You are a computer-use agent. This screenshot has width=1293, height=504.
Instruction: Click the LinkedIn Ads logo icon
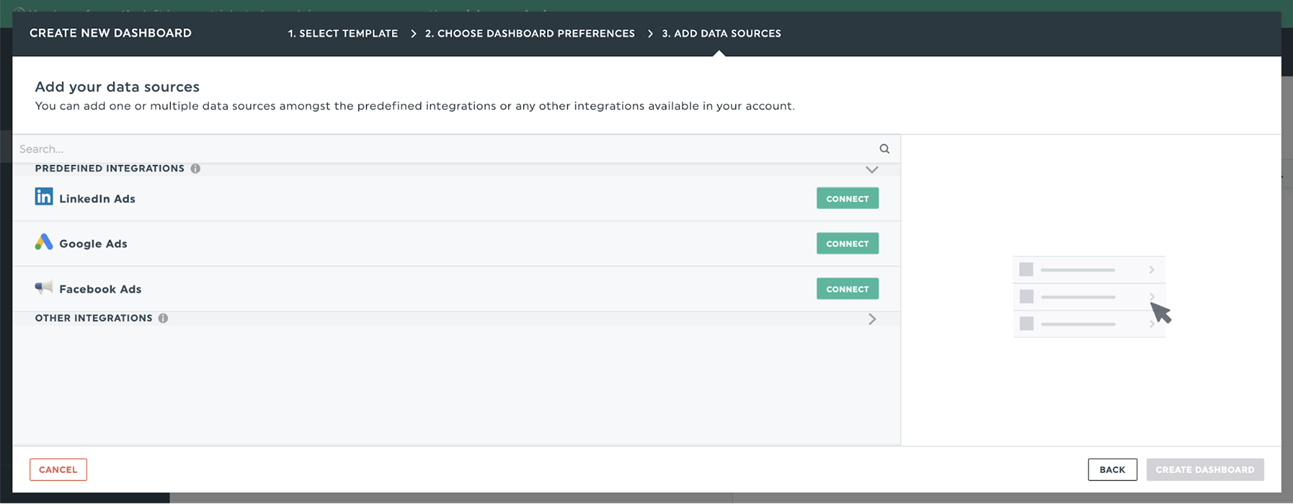pyautogui.click(x=44, y=197)
